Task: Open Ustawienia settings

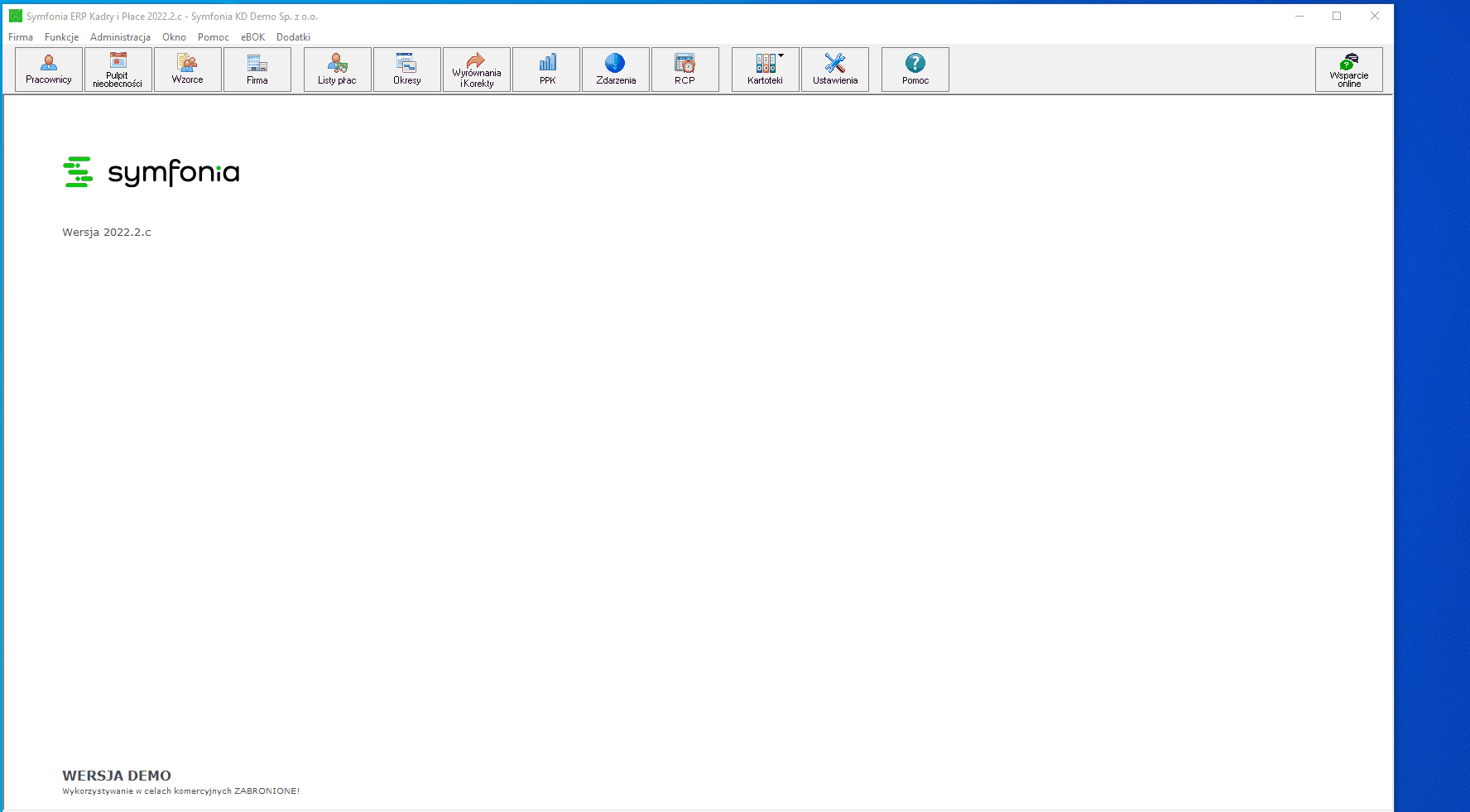Action: (x=835, y=70)
